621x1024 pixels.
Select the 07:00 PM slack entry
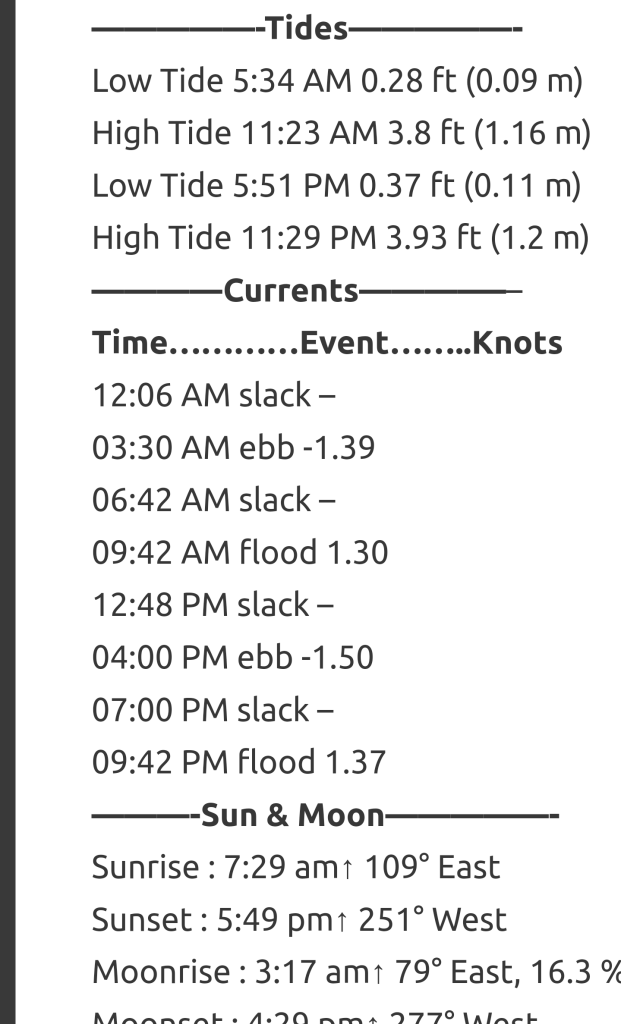[213, 710]
